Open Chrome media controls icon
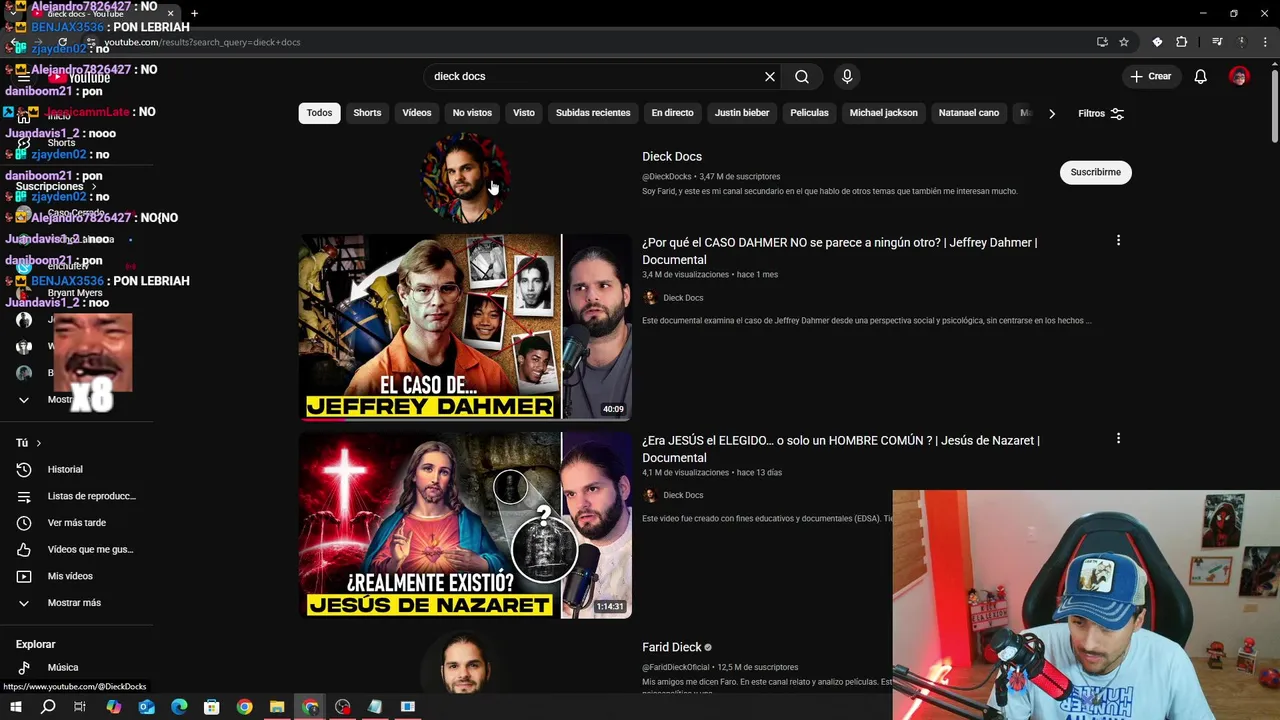 click(x=1217, y=42)
